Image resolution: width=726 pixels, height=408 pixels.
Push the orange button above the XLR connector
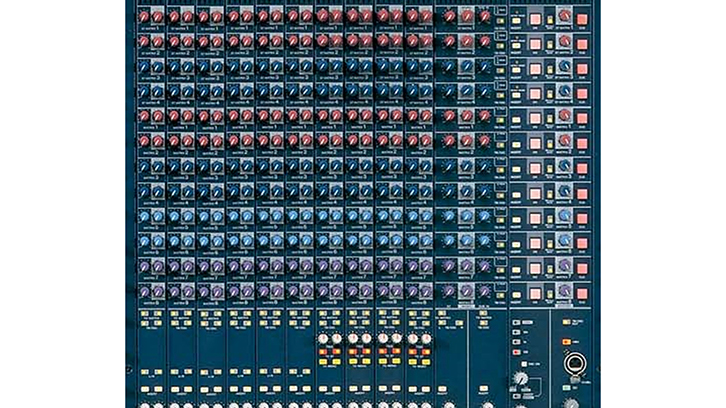[x=566, y=342]
